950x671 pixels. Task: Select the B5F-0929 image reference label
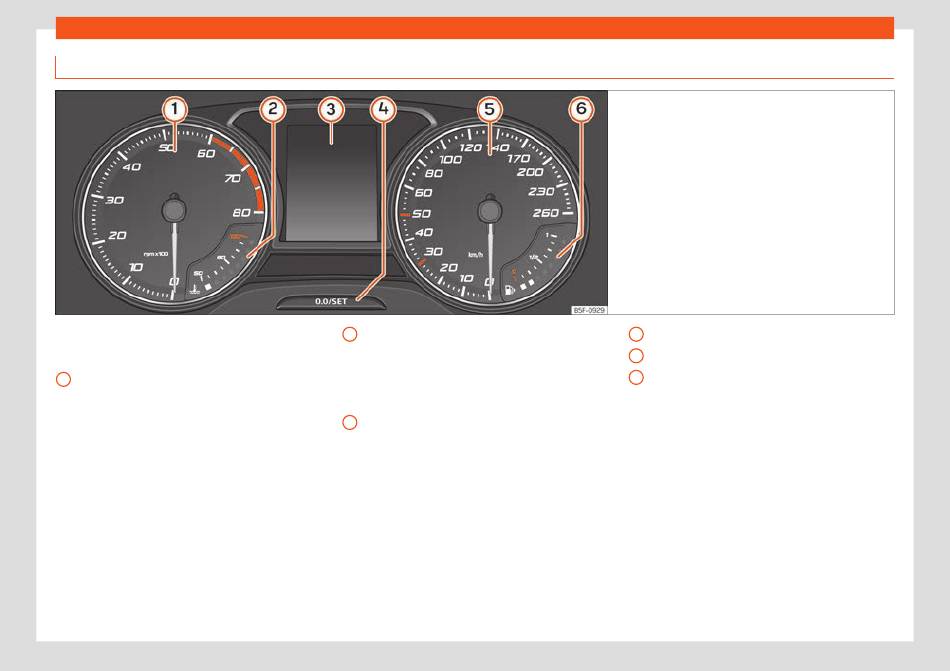pyautogui.click(x=589, y=310)
